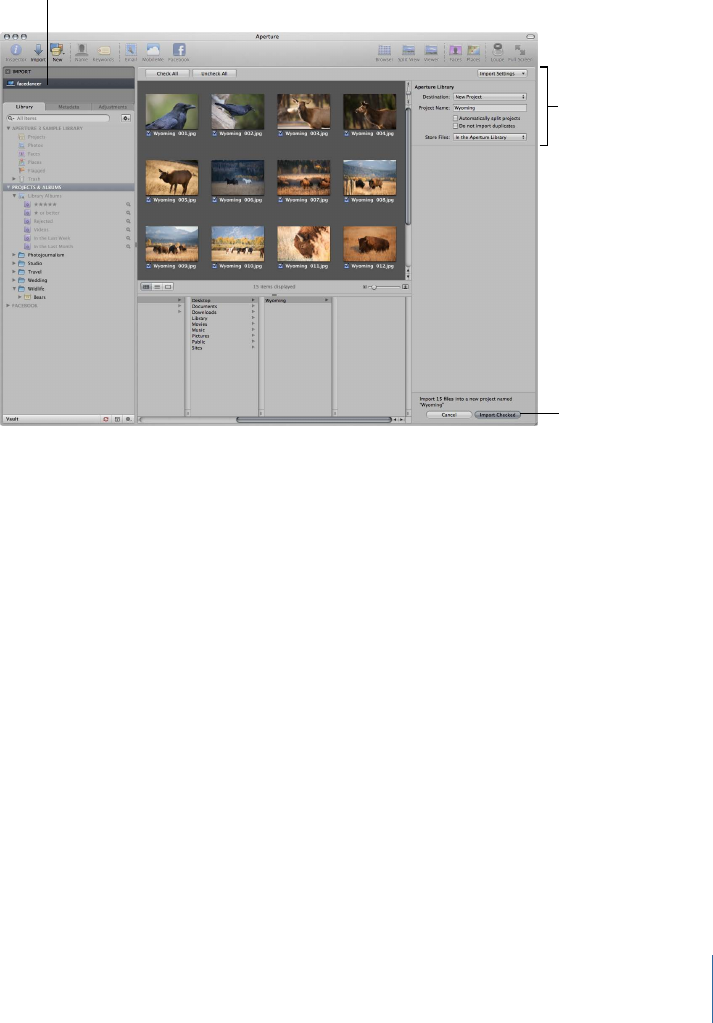
Task: Open the Store Files pop-up menu
Action: coord(490,137)
